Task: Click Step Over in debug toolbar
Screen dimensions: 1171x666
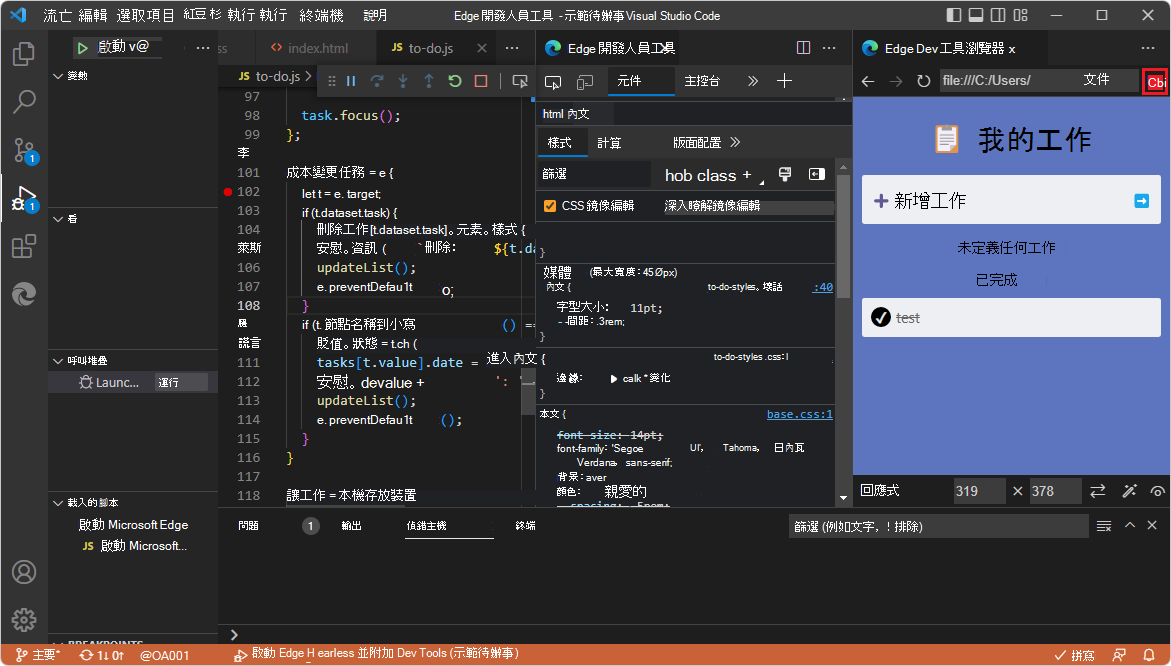Action: click(x=377, y=81)
